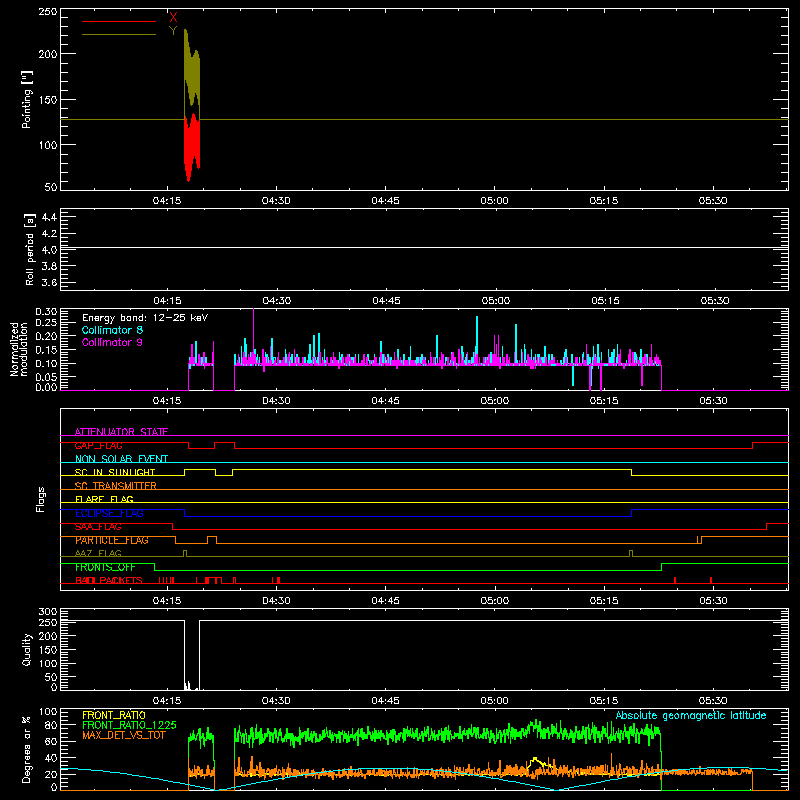800x800 pixels.
Task: Select the Y legend label
Action: pos(173,31)
